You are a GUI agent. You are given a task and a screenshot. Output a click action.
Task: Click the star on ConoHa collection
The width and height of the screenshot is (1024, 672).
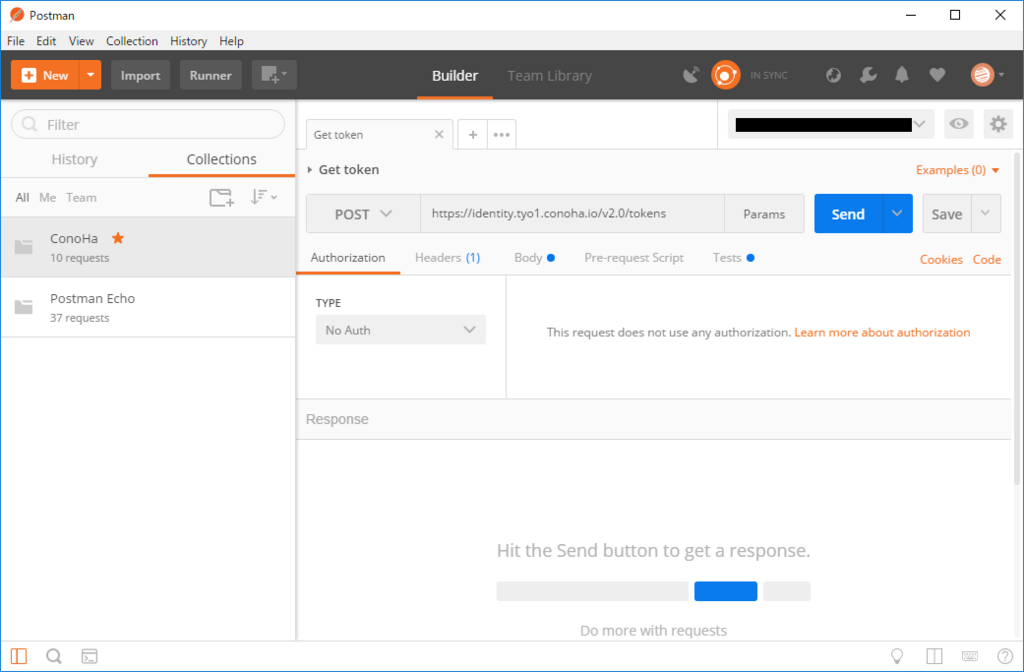(118, 238)
